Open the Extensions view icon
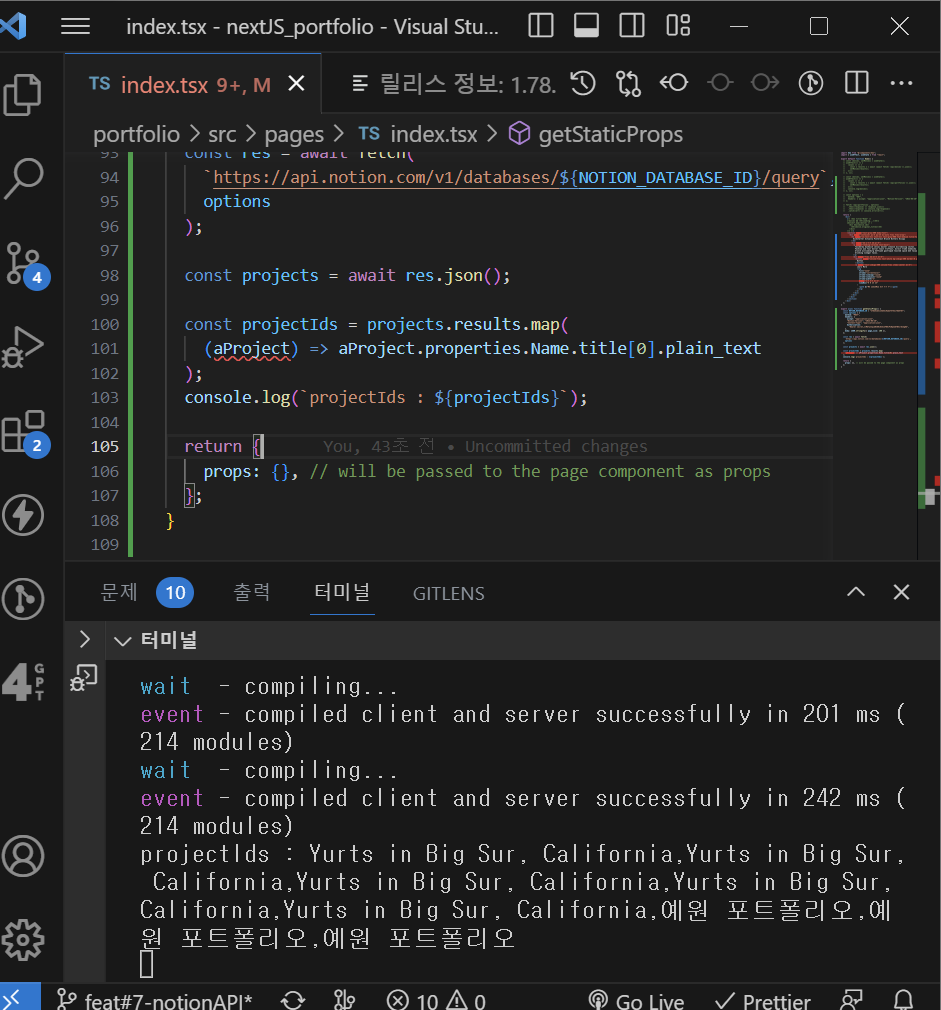Viewport: 941px width, 1010px height. pyautogui.click(x=23, y=432)
